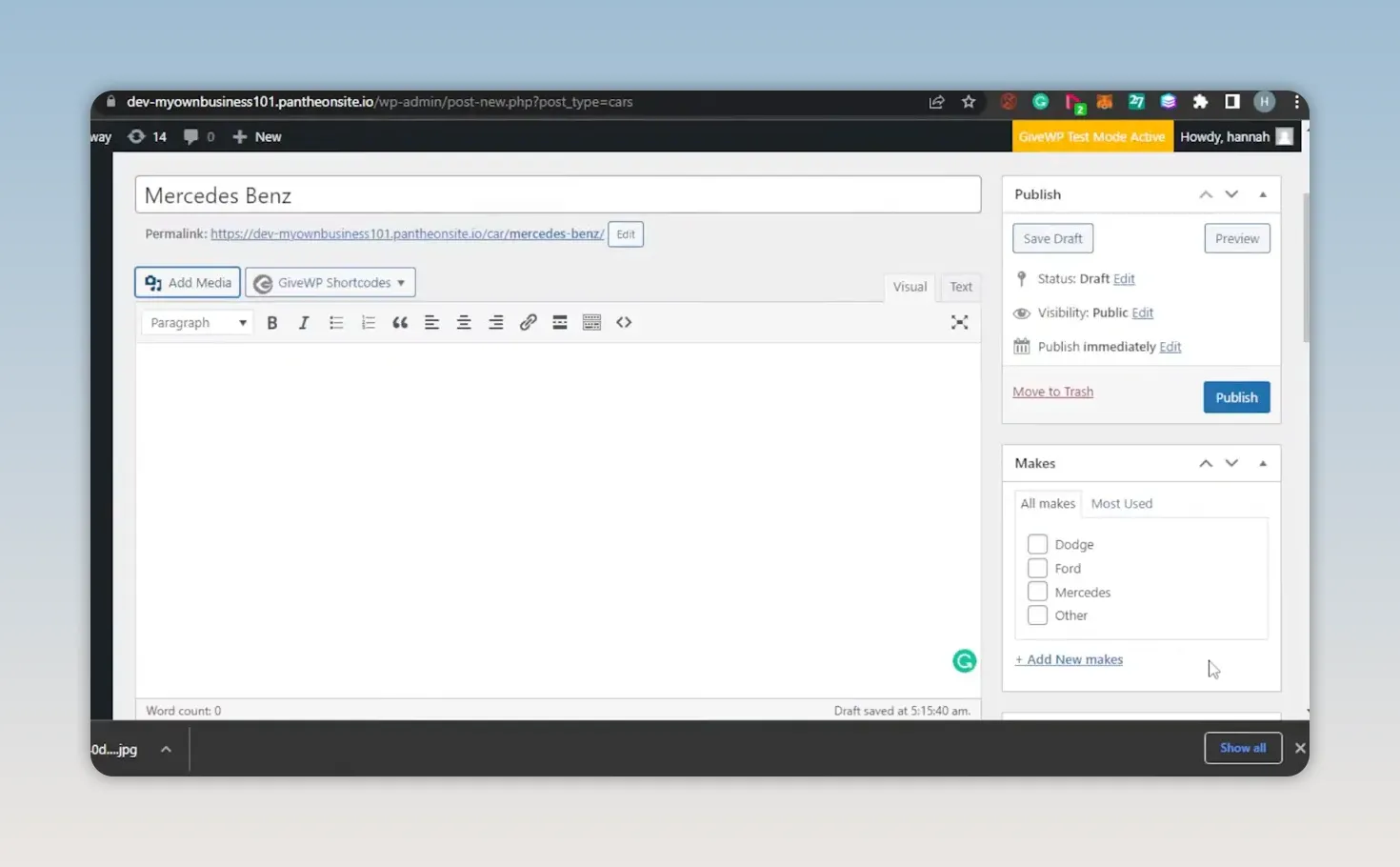Check the Other make checkbox
The width and height of the screenshot is (1400, 867).
pos(1037,615)
